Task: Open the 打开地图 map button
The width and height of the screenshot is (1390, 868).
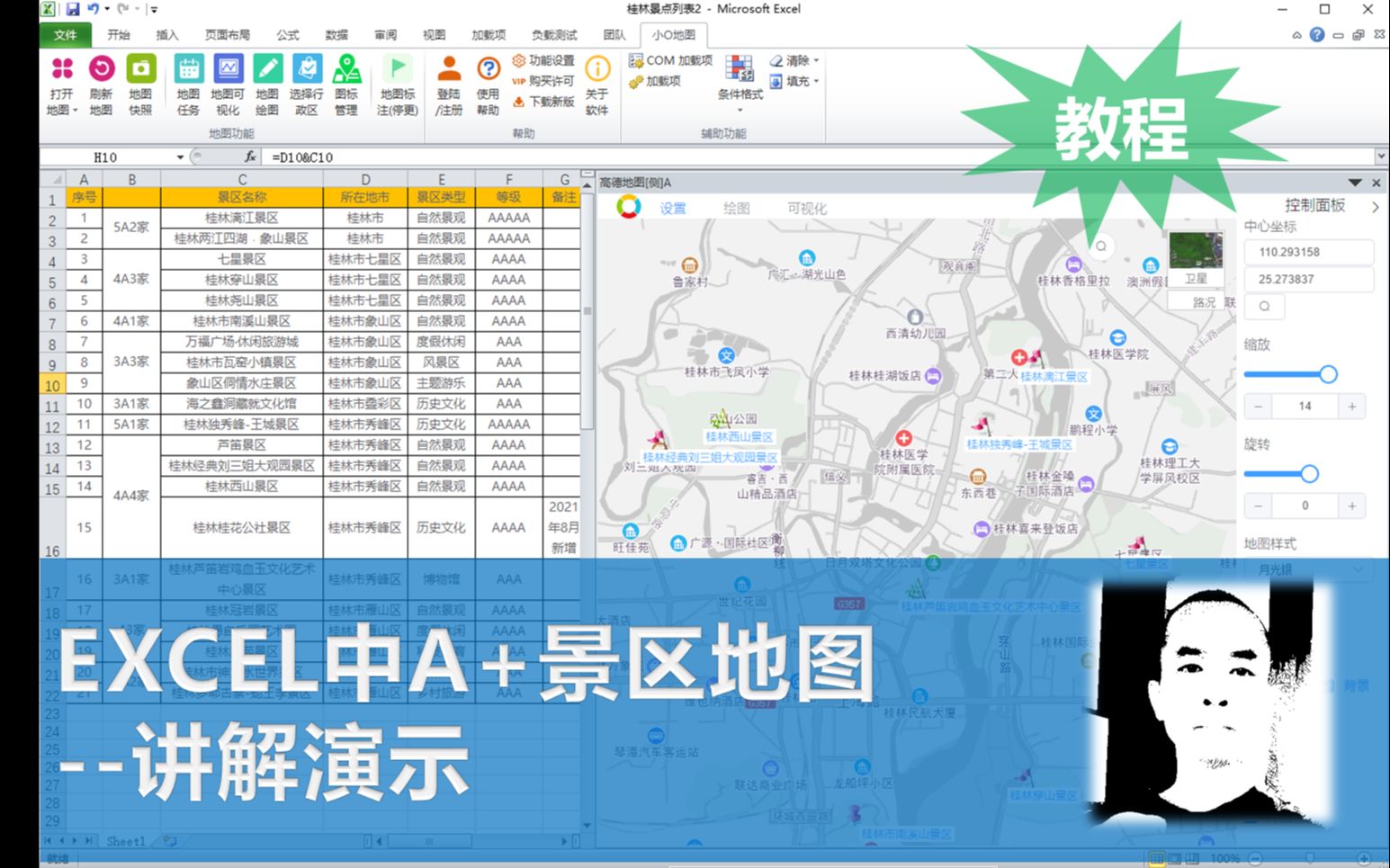Action: coord(61,84)
